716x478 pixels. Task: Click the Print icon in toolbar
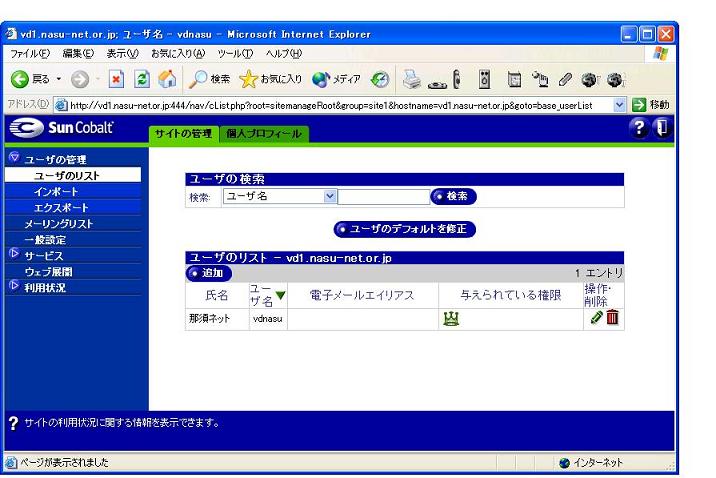(411, 79)
